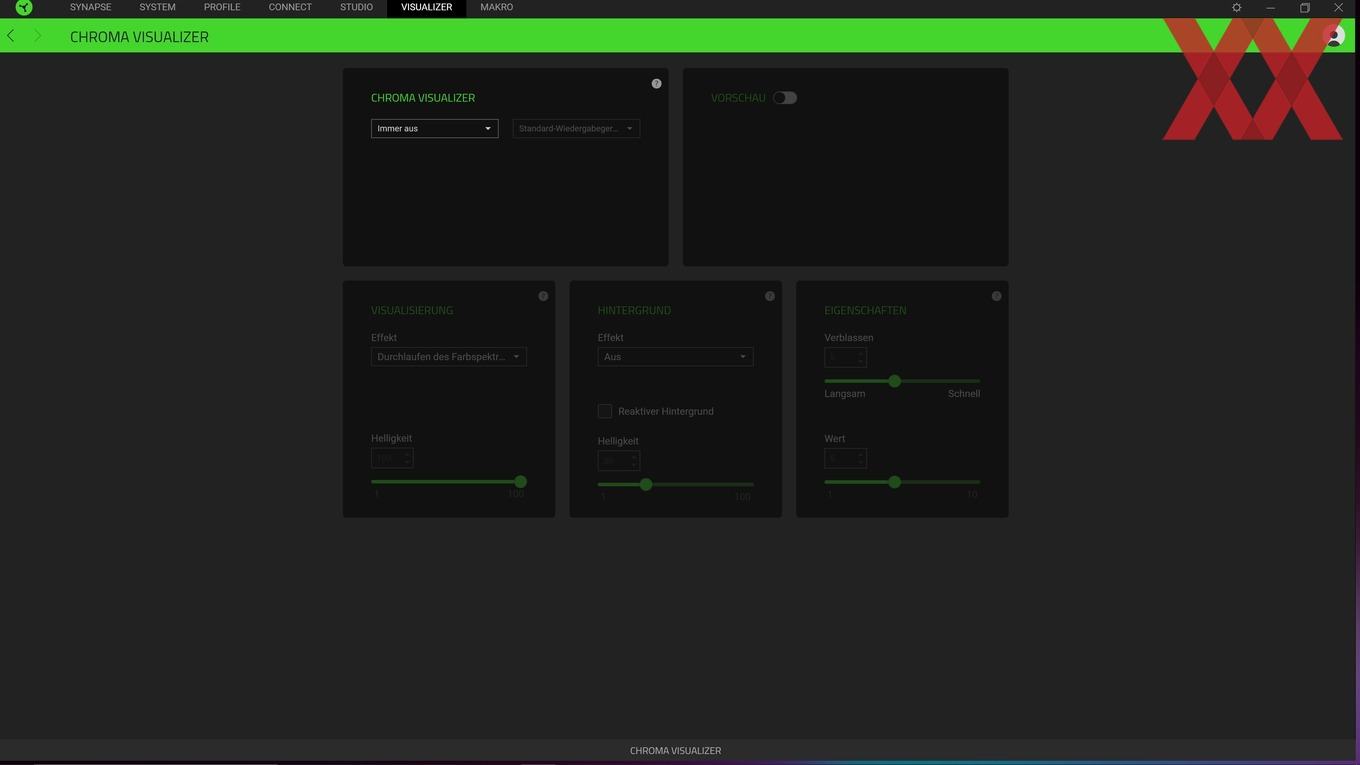
Task: Click the Wert slider handle
Action: 895,482
